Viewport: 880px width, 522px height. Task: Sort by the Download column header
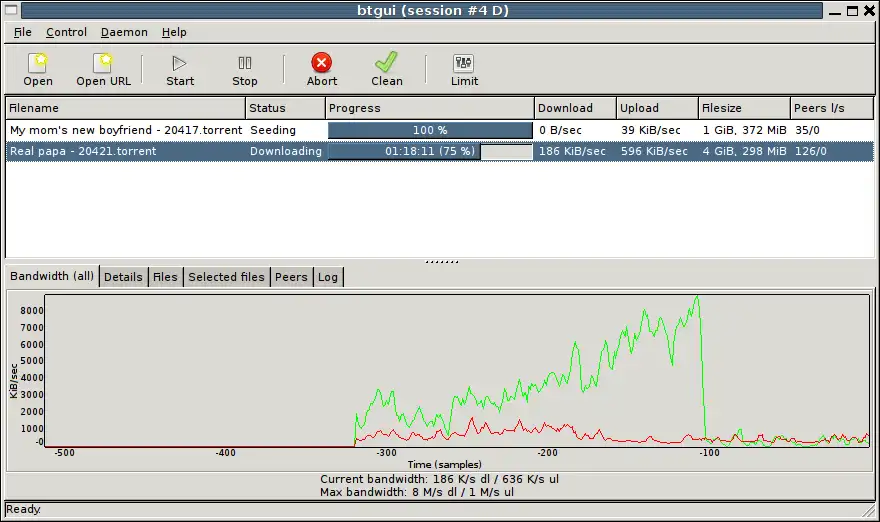point(575,108)
